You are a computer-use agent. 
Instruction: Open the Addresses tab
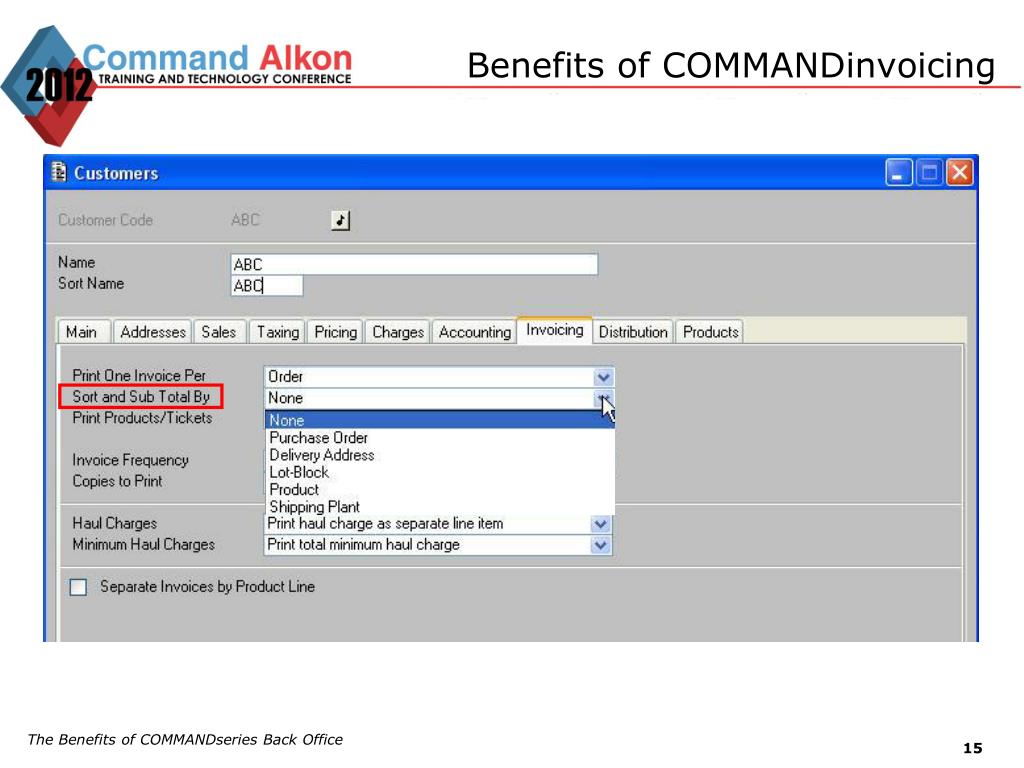pos(153,332)
